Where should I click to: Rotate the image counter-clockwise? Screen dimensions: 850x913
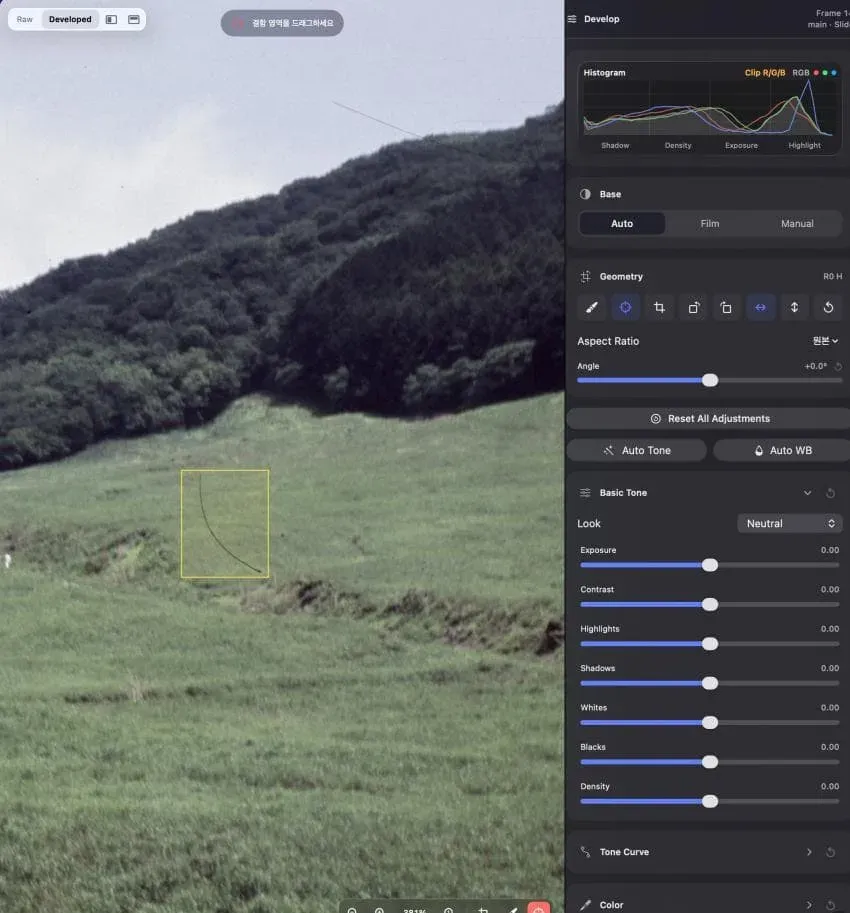[x=727, y=307]
